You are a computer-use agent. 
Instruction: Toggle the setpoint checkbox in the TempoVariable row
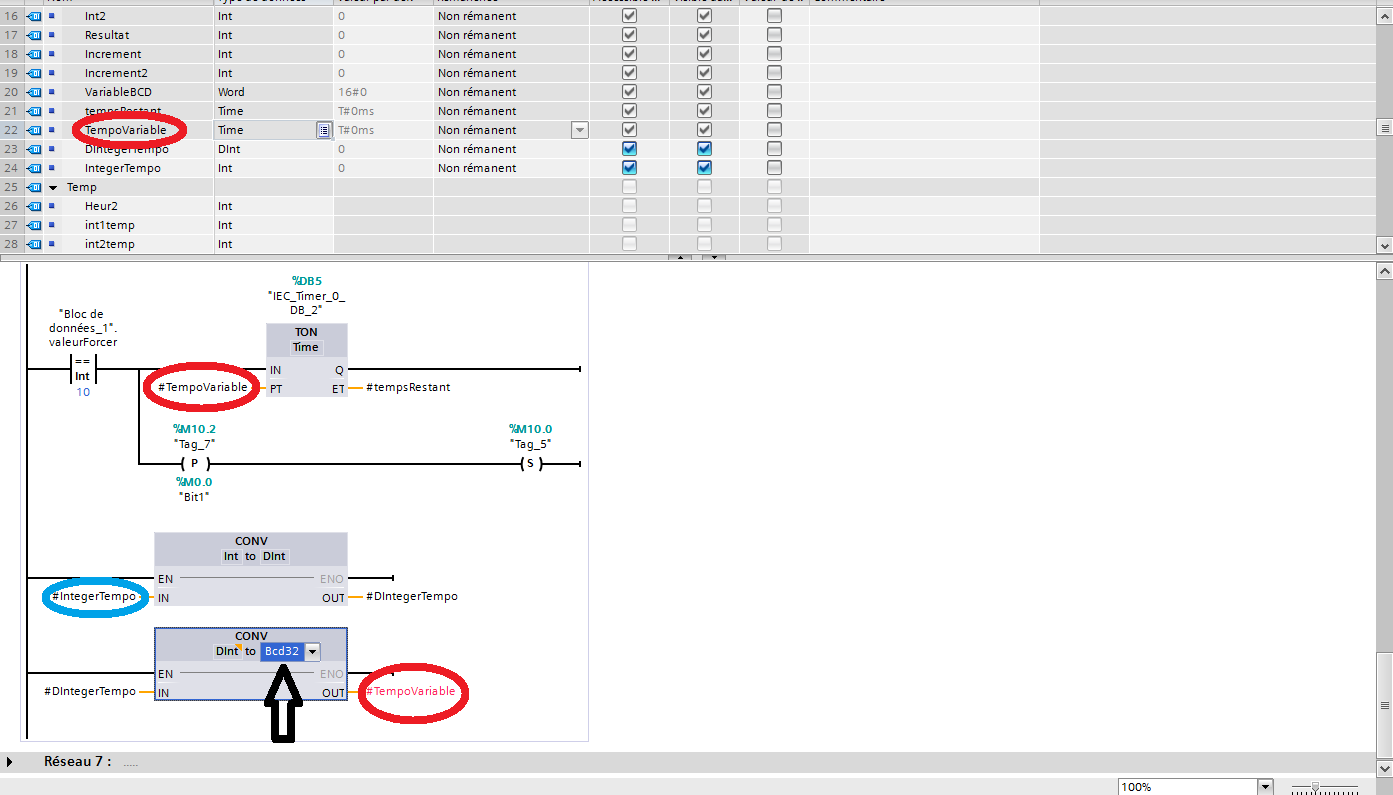[x=774, y=130]
